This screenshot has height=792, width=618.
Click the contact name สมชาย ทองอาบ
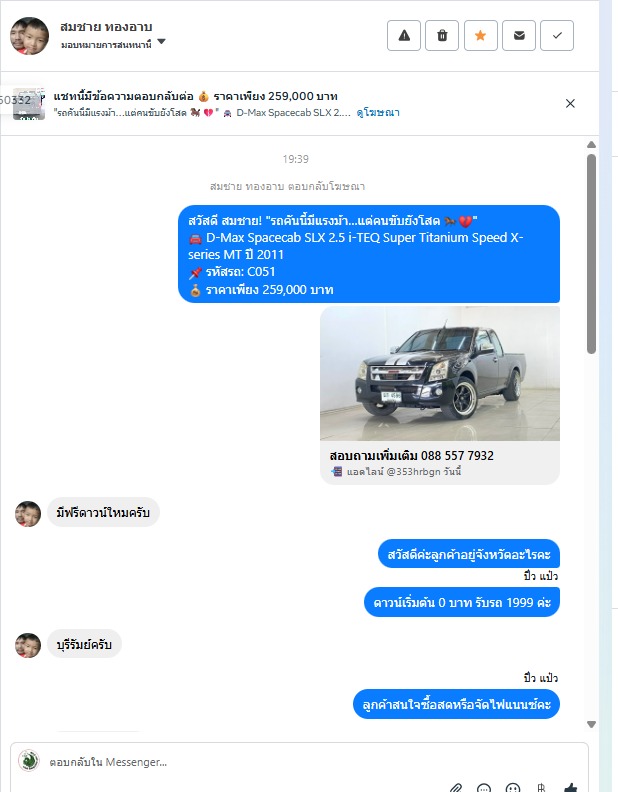tap(106, 27)
